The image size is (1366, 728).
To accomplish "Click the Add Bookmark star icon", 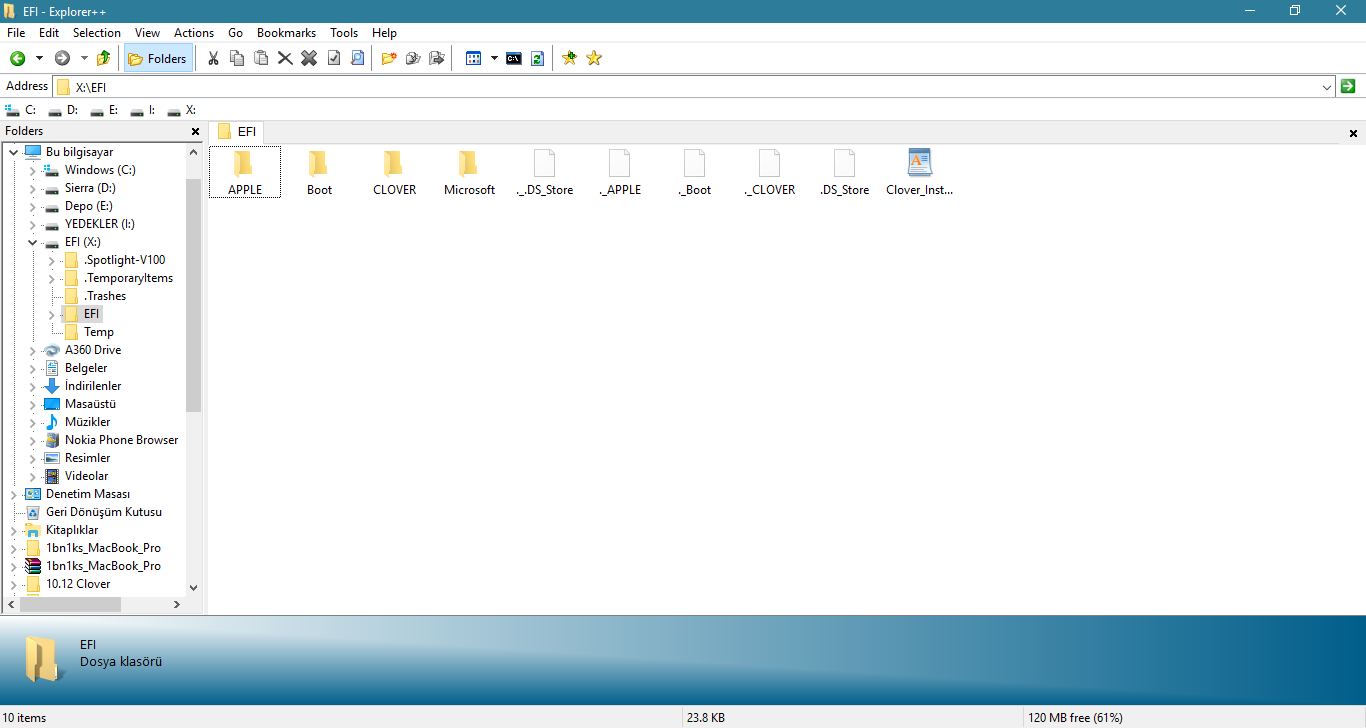I will click(x=569, y=58).
